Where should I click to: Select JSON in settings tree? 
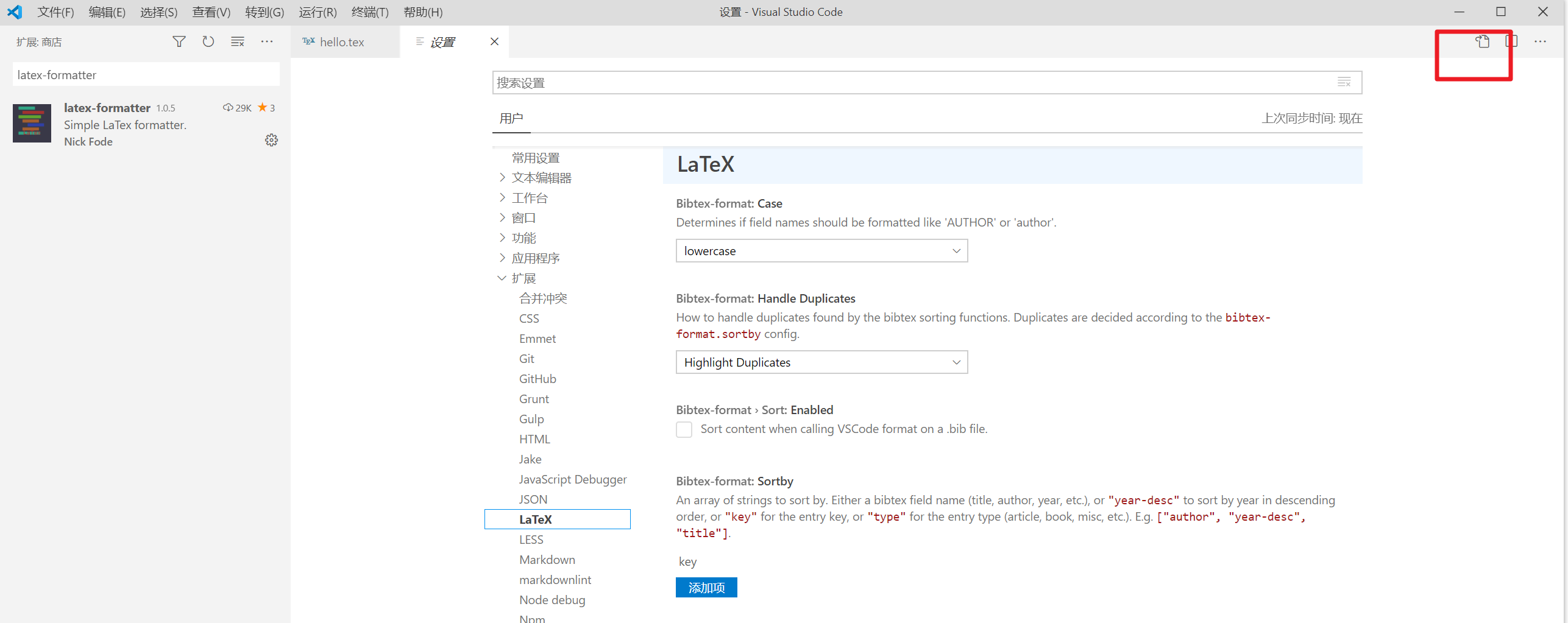[x=533, y=499]
